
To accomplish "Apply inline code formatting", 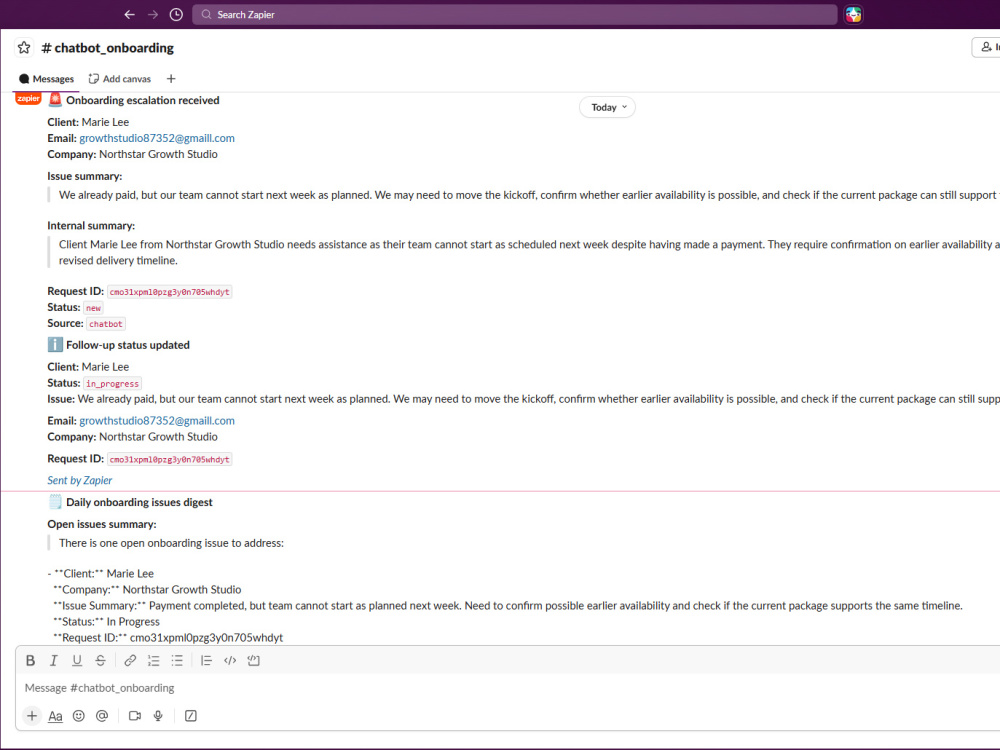I will pyautogui.click(x=230, y=661).
